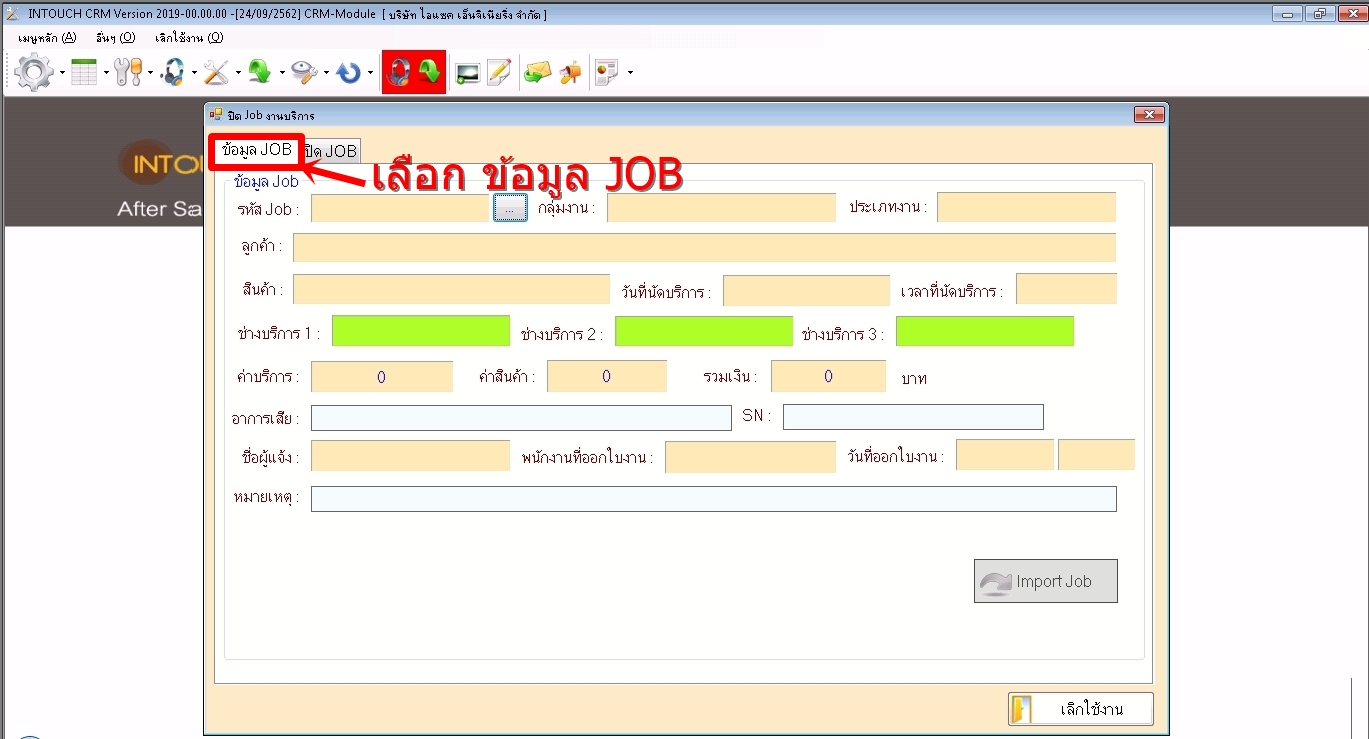
Task: Click the ... browse button beside รหัส Job
Action: click(x=510, y=208)
